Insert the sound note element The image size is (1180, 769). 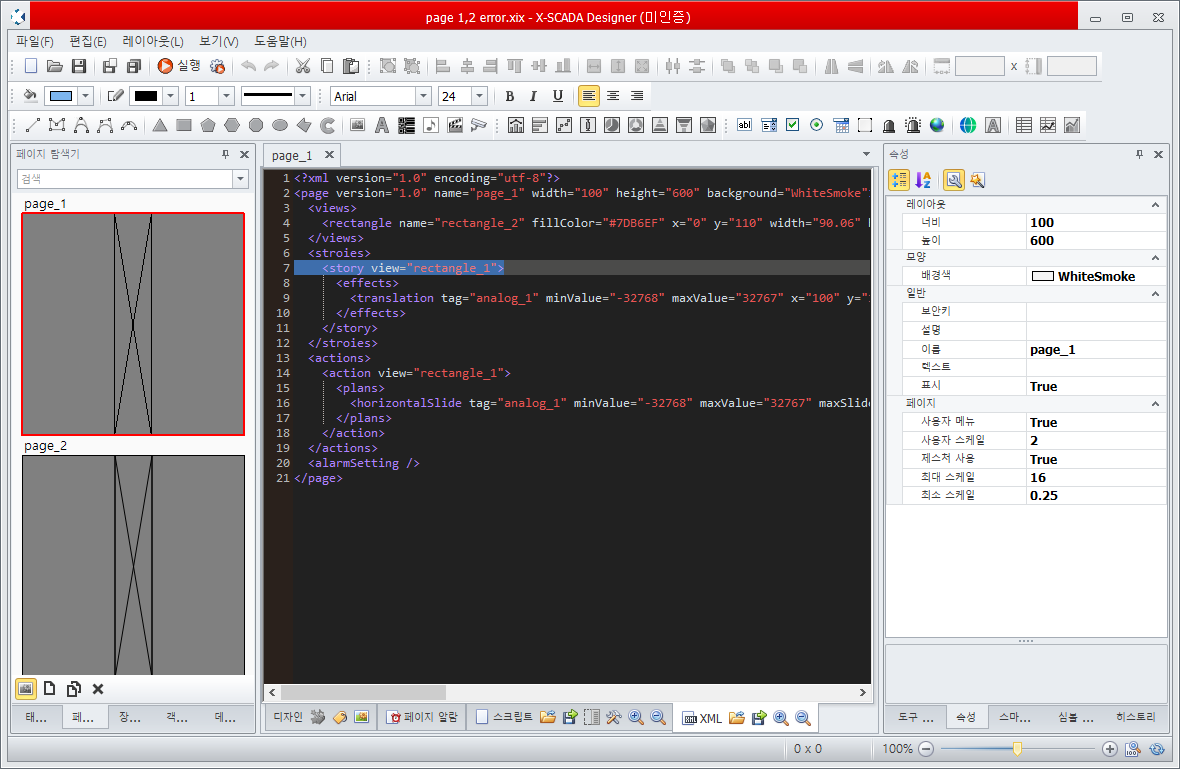pyautogui.click(x=430, y=126)
